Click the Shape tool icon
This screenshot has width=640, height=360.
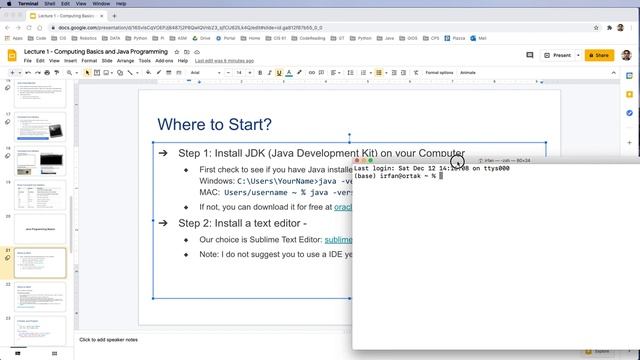coord(120,73)
